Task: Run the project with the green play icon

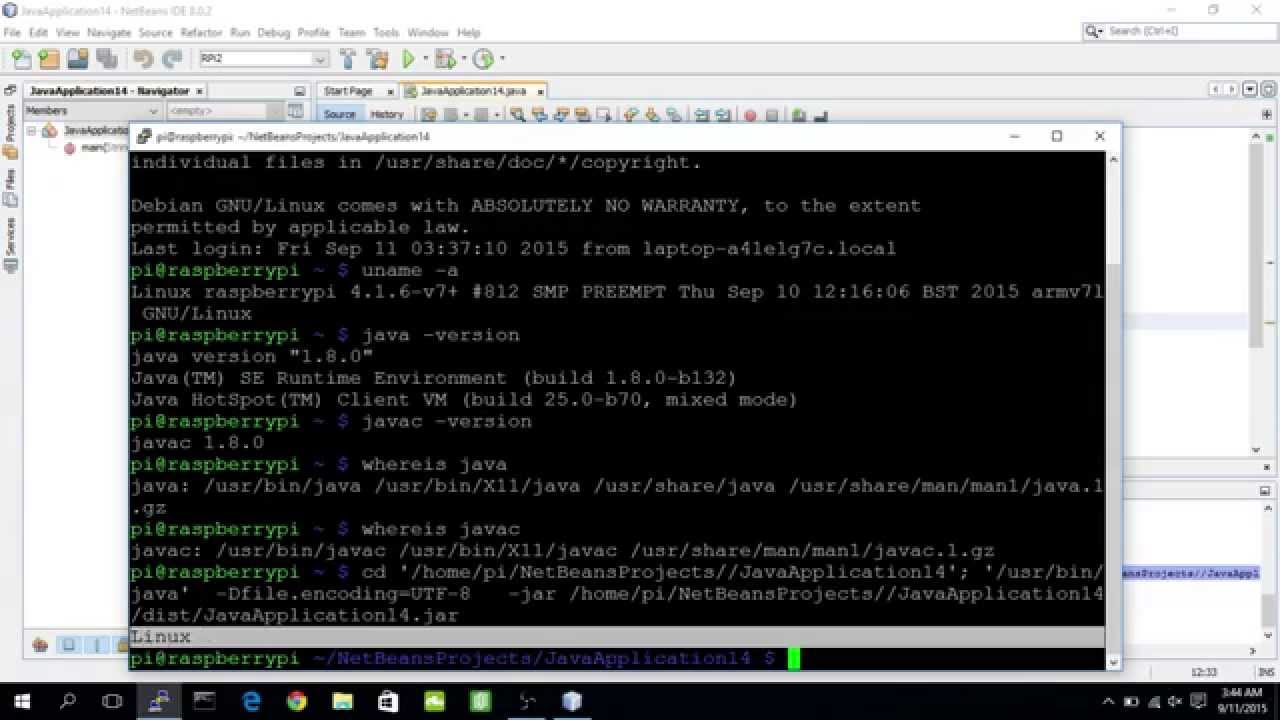Action: (408, 59)
